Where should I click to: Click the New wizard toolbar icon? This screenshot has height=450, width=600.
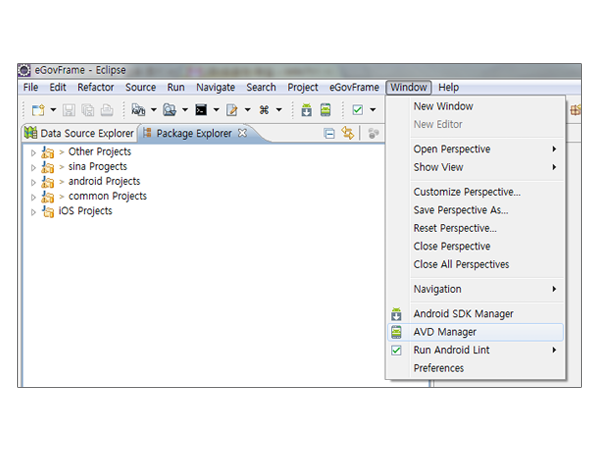click(38, 110)
